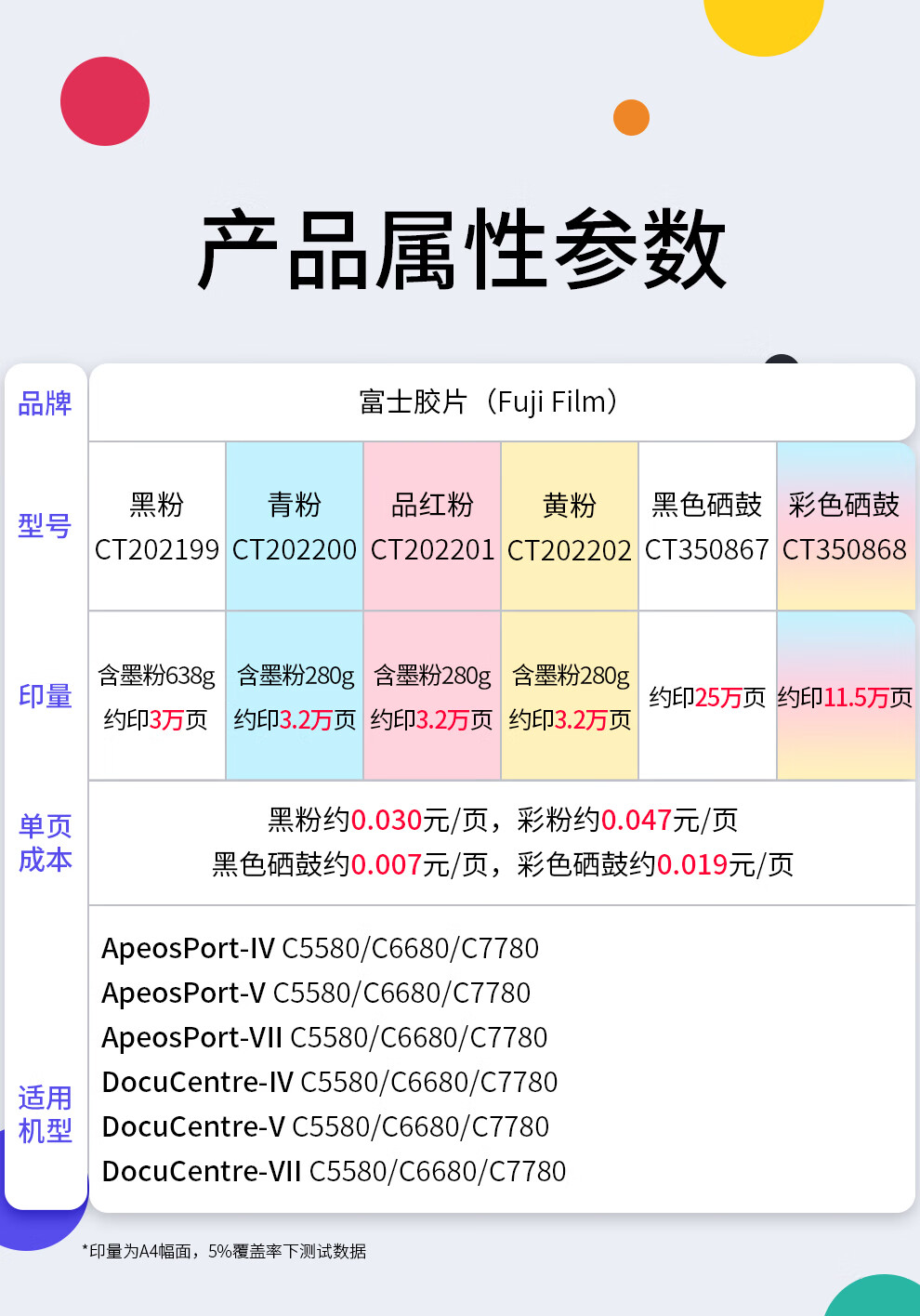920x1316 pixels.
Task: Click the cyan 青粉 CT202200 cell
Action: click(295, 527)
